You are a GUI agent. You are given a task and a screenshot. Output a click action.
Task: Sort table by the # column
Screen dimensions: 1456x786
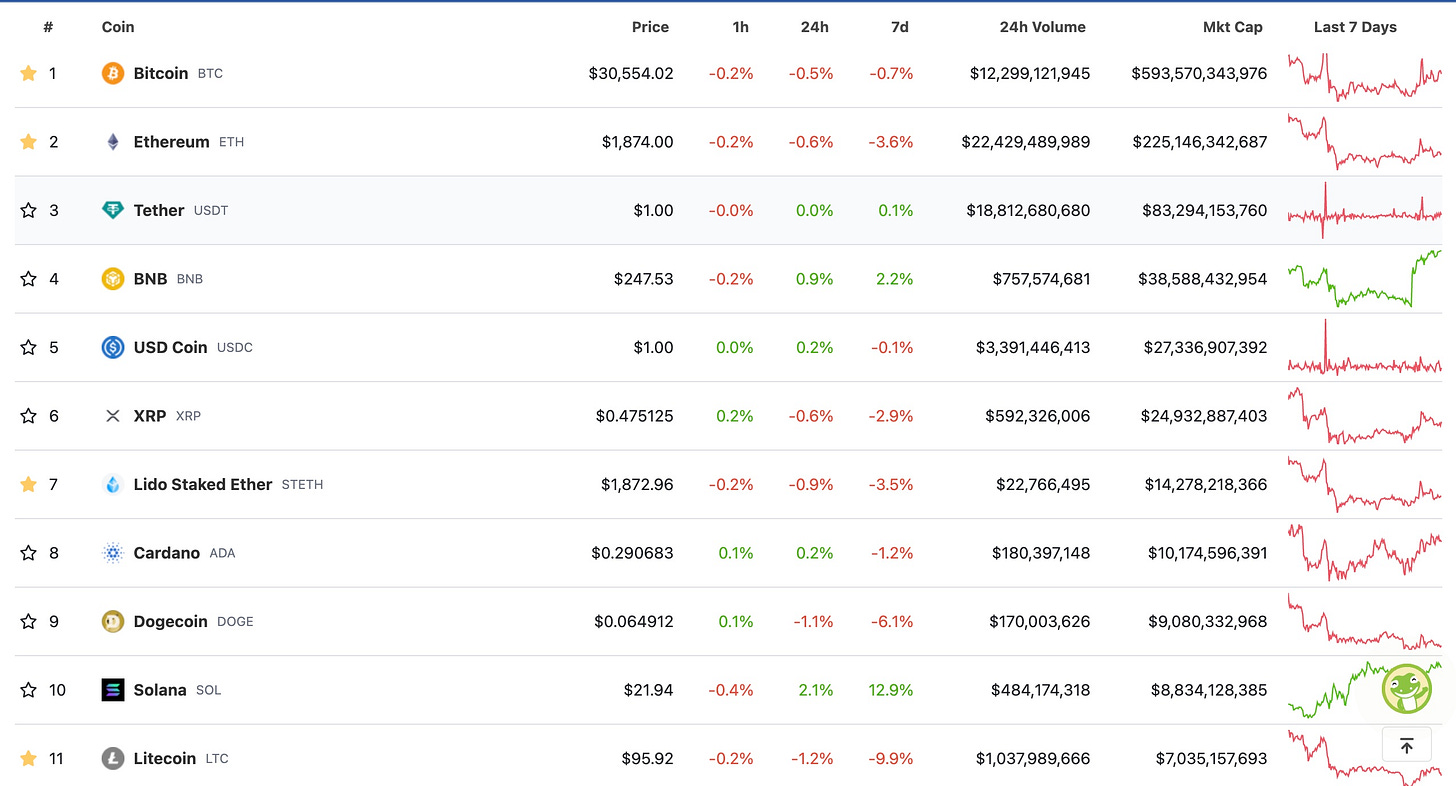coord(48,27)
